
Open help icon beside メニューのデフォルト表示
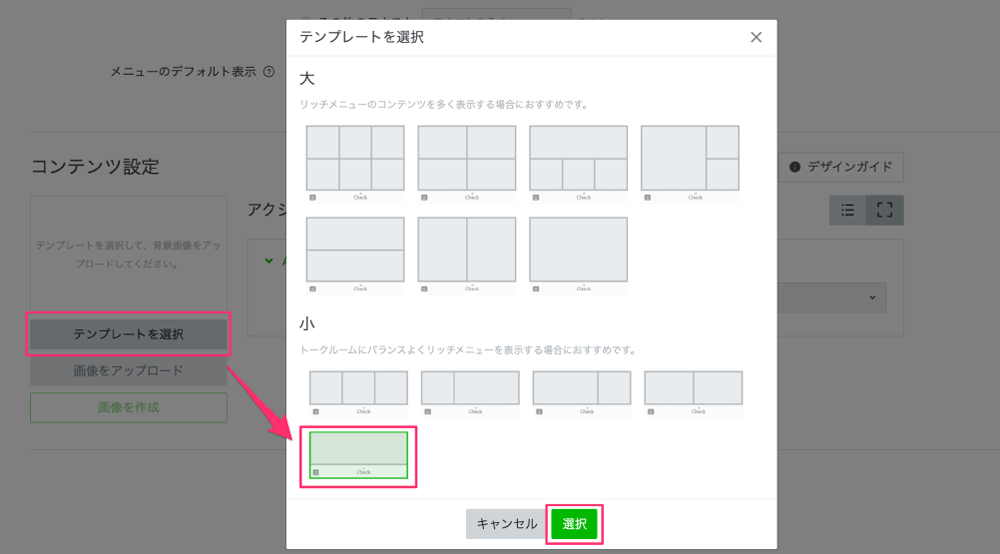tap(269, 71)
